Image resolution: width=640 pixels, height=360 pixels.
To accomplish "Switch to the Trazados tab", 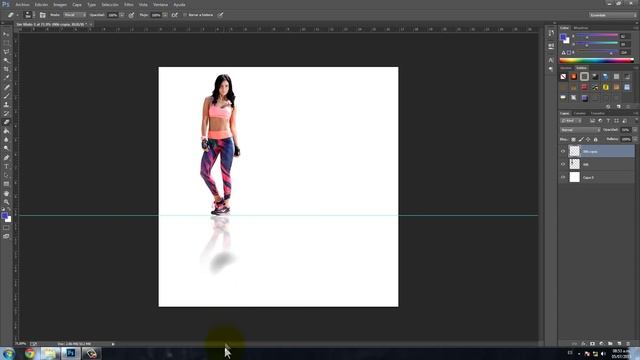I will (x=598, y=113).
